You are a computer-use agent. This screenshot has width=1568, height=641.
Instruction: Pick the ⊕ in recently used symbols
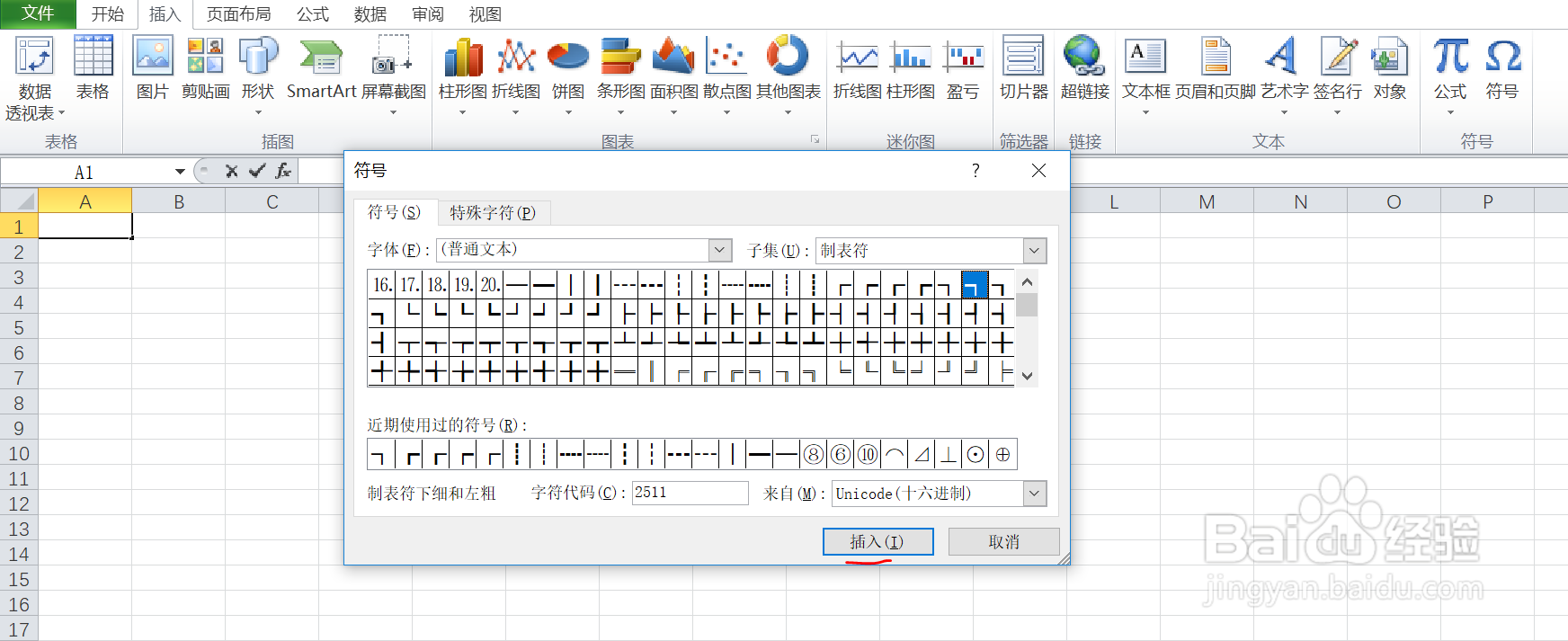[x=1002, y=454]
